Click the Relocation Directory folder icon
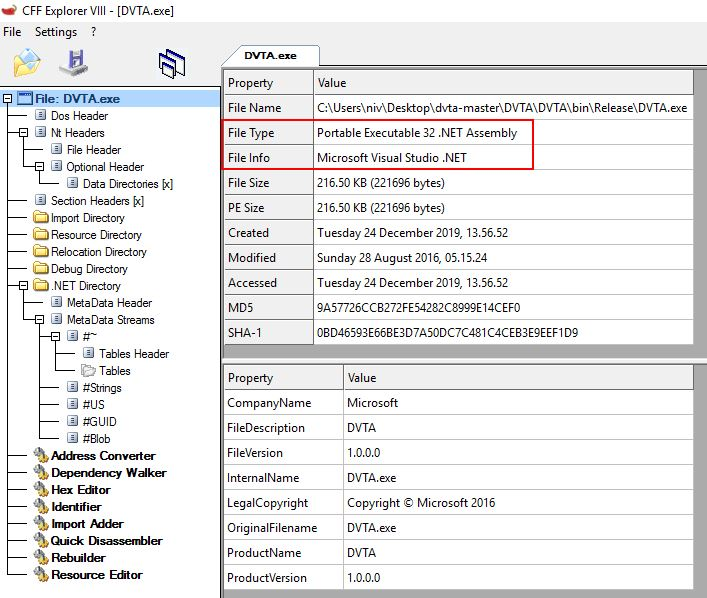Screen dimensions: 707x598 (41, 252)
